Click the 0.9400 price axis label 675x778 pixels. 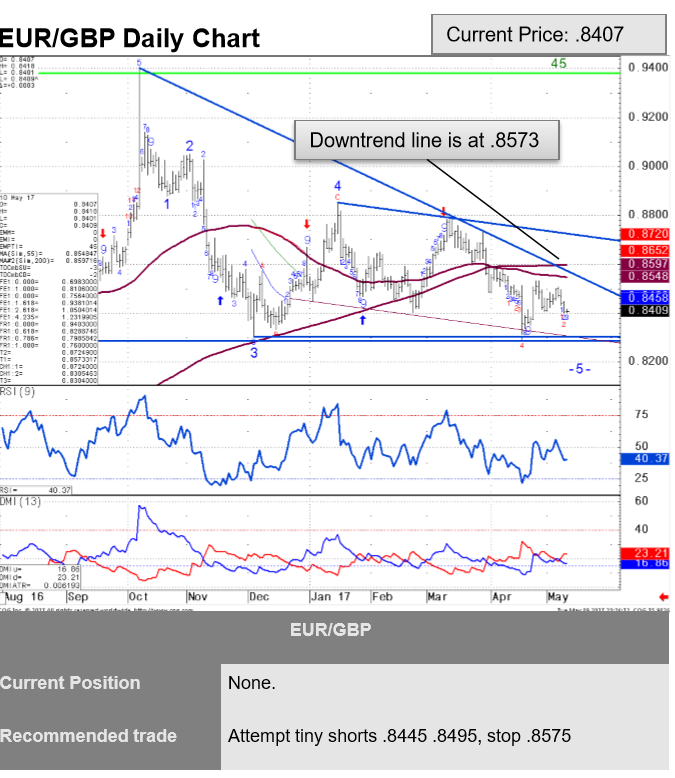(647, 68)
